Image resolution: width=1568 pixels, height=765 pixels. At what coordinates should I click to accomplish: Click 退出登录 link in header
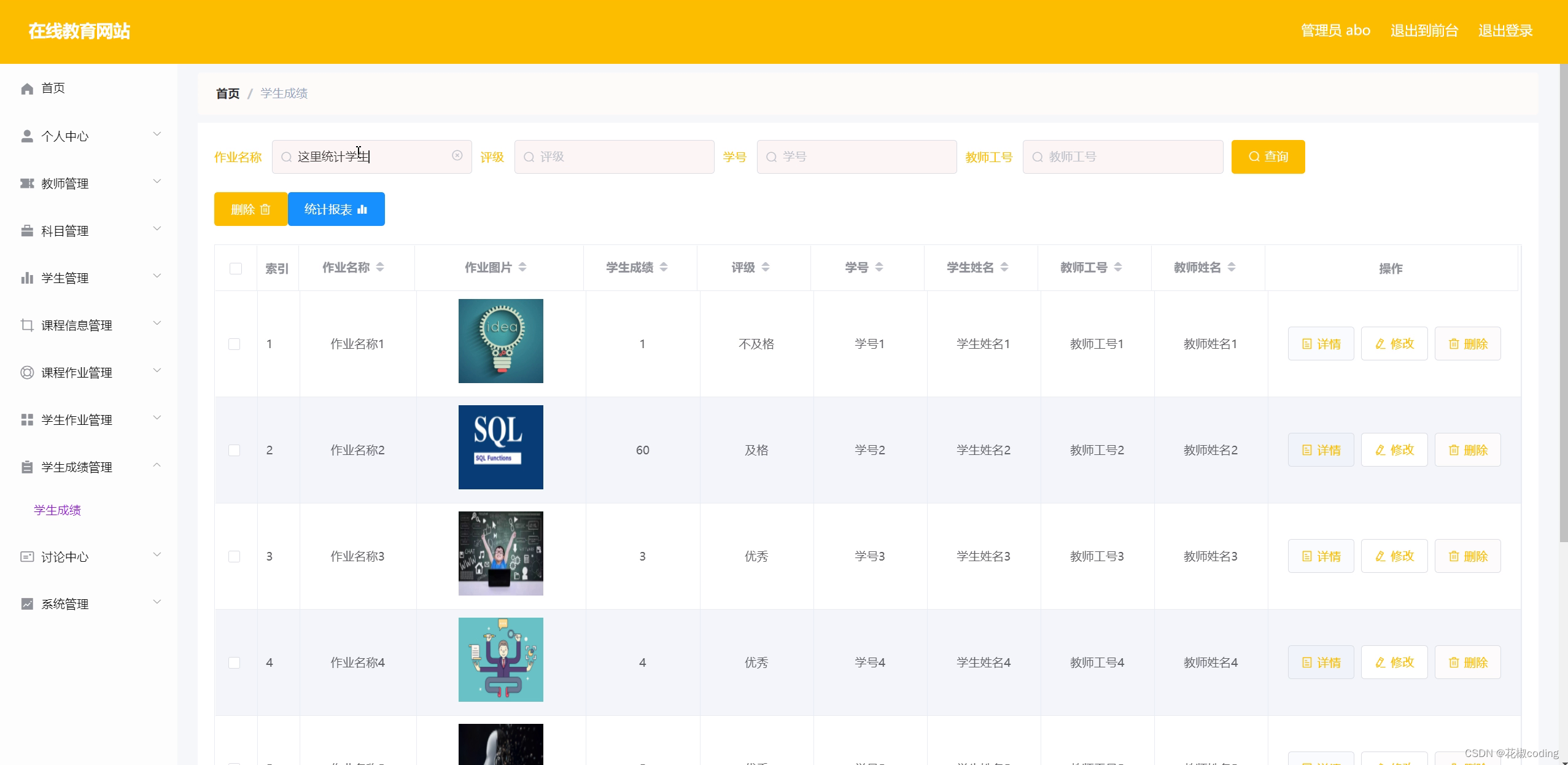pyautogui.click(x=1505, y=31)
